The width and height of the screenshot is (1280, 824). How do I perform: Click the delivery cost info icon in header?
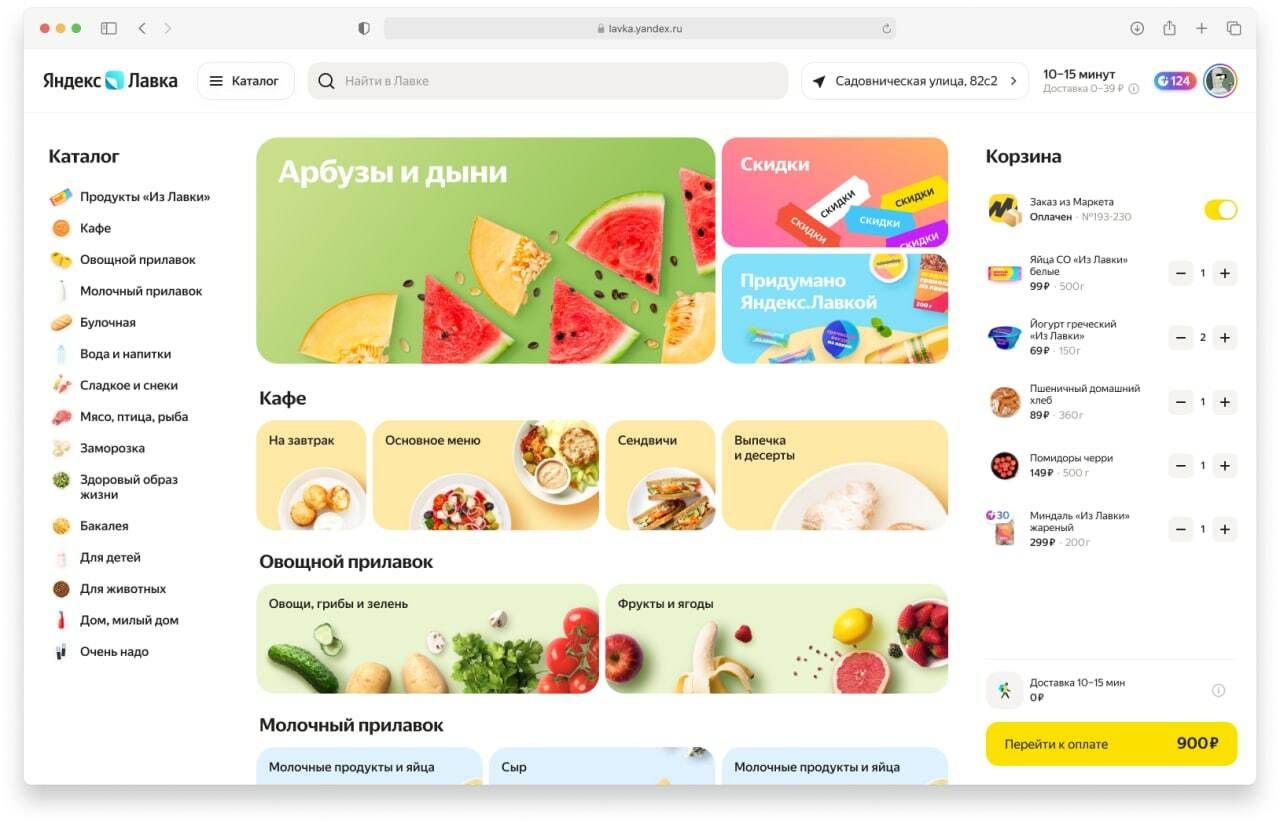[1134, 89]
